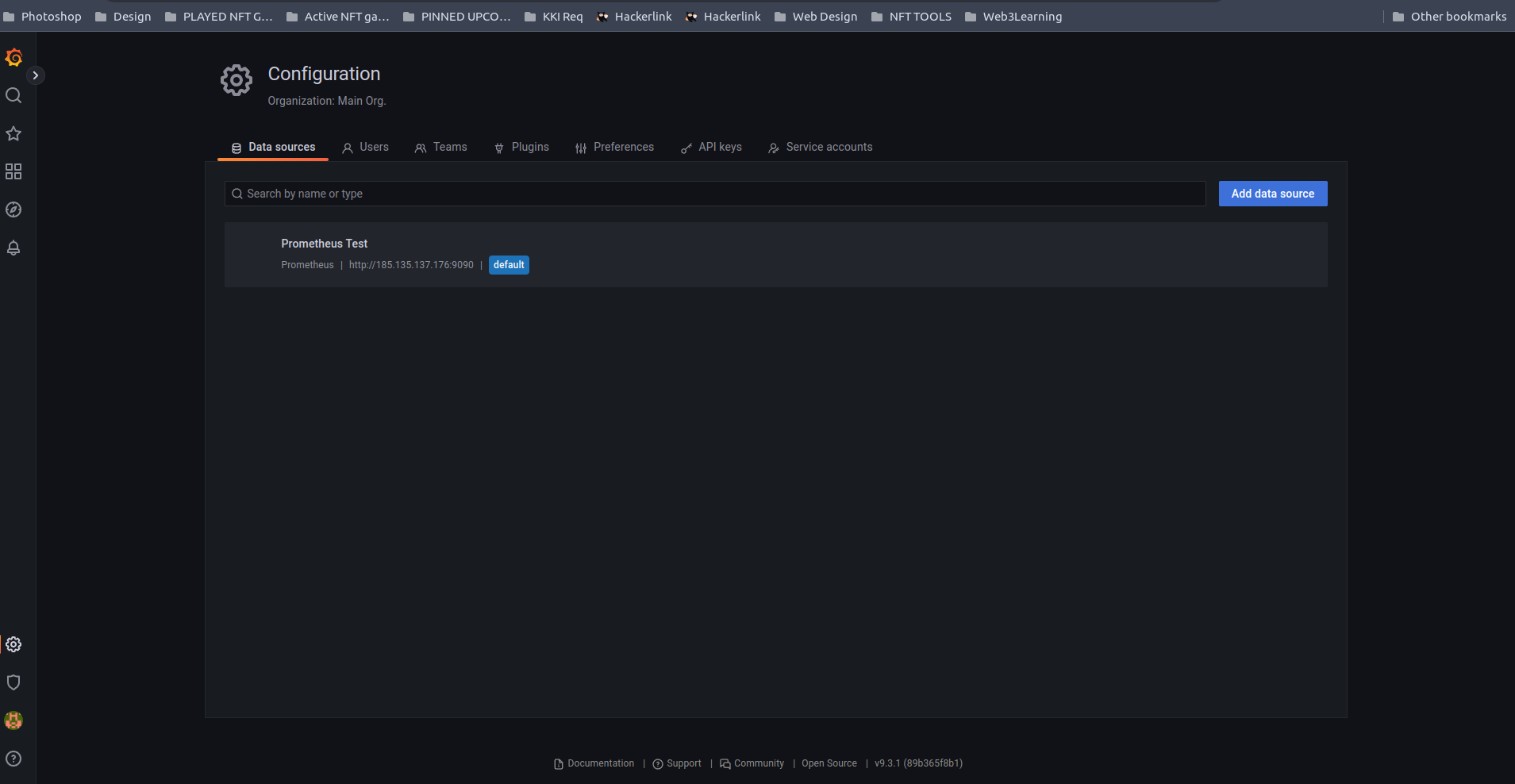The height and width of the screenshot is (784, 1515).
Task: Open Grafana home via the logo icon
Action: pos(13,56)
